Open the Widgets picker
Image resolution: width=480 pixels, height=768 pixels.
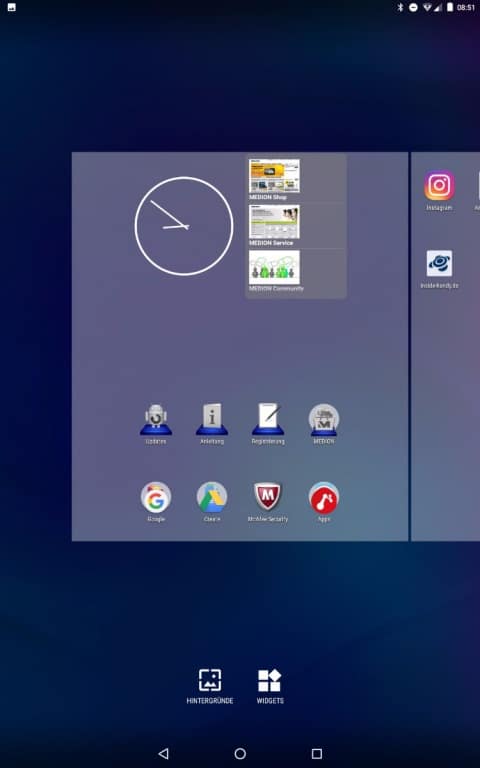270,686
